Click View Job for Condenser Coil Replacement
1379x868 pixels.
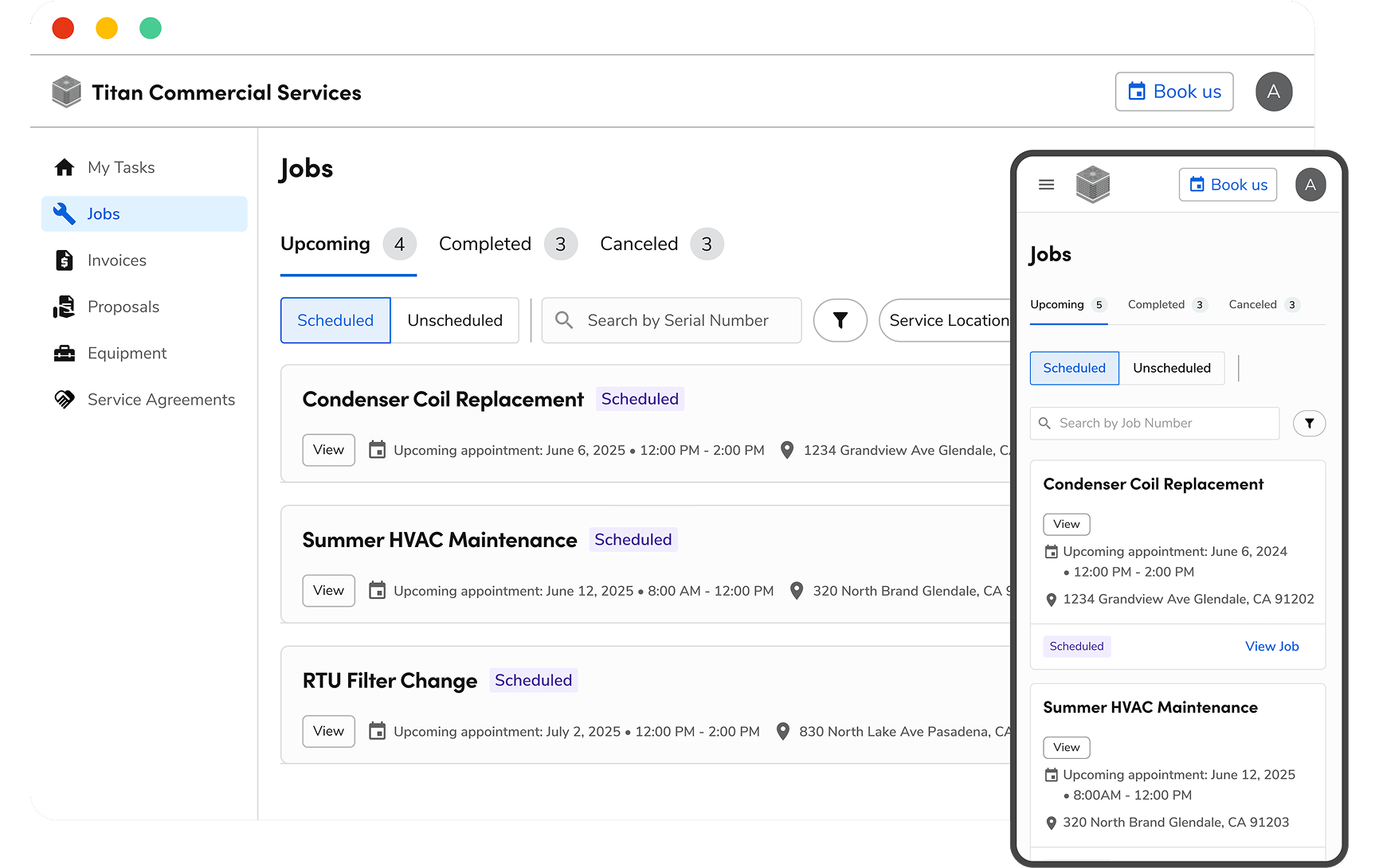coord(1271,646)
